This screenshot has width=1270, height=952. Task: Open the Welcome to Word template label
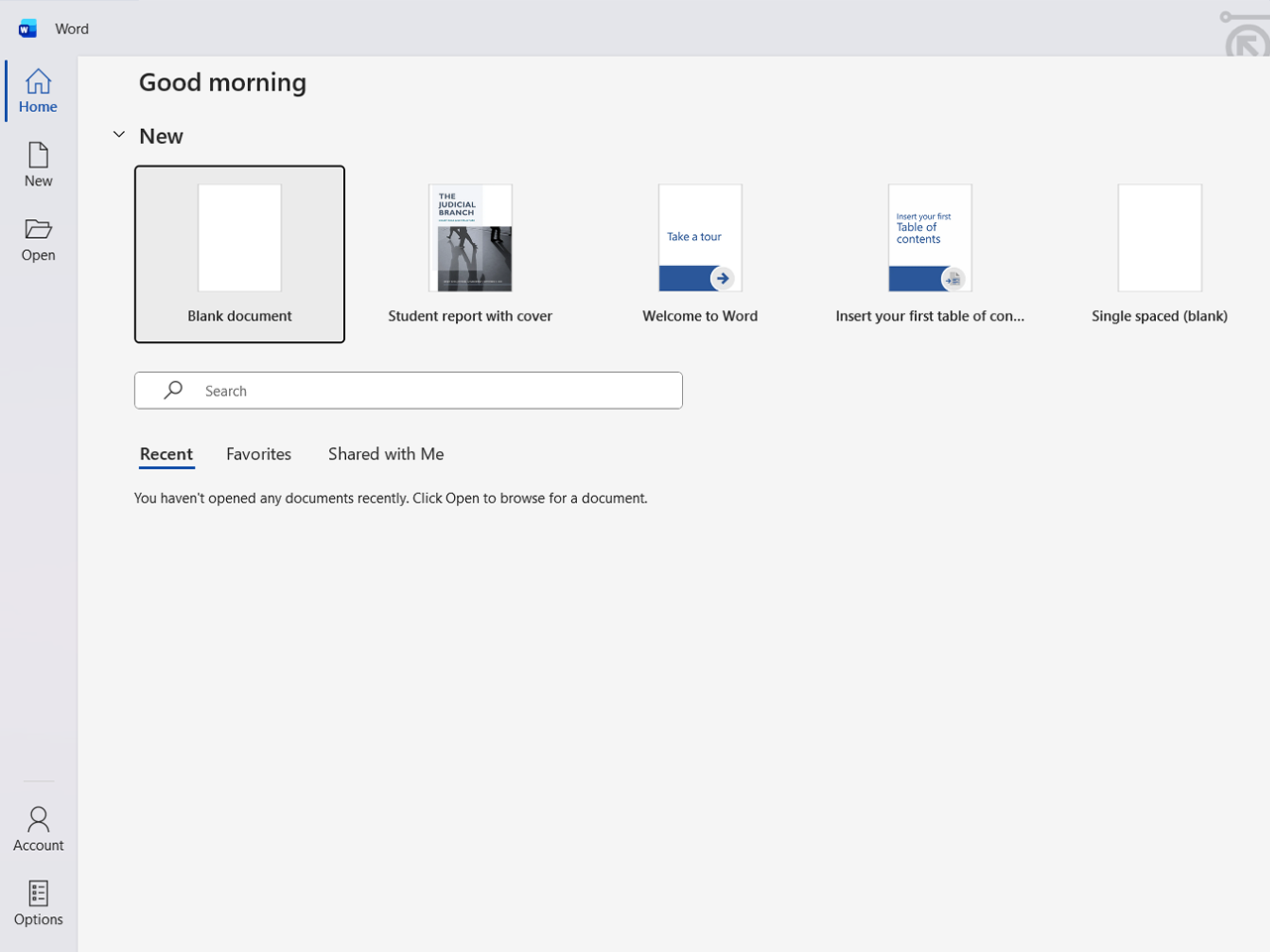tap(700, 316)
